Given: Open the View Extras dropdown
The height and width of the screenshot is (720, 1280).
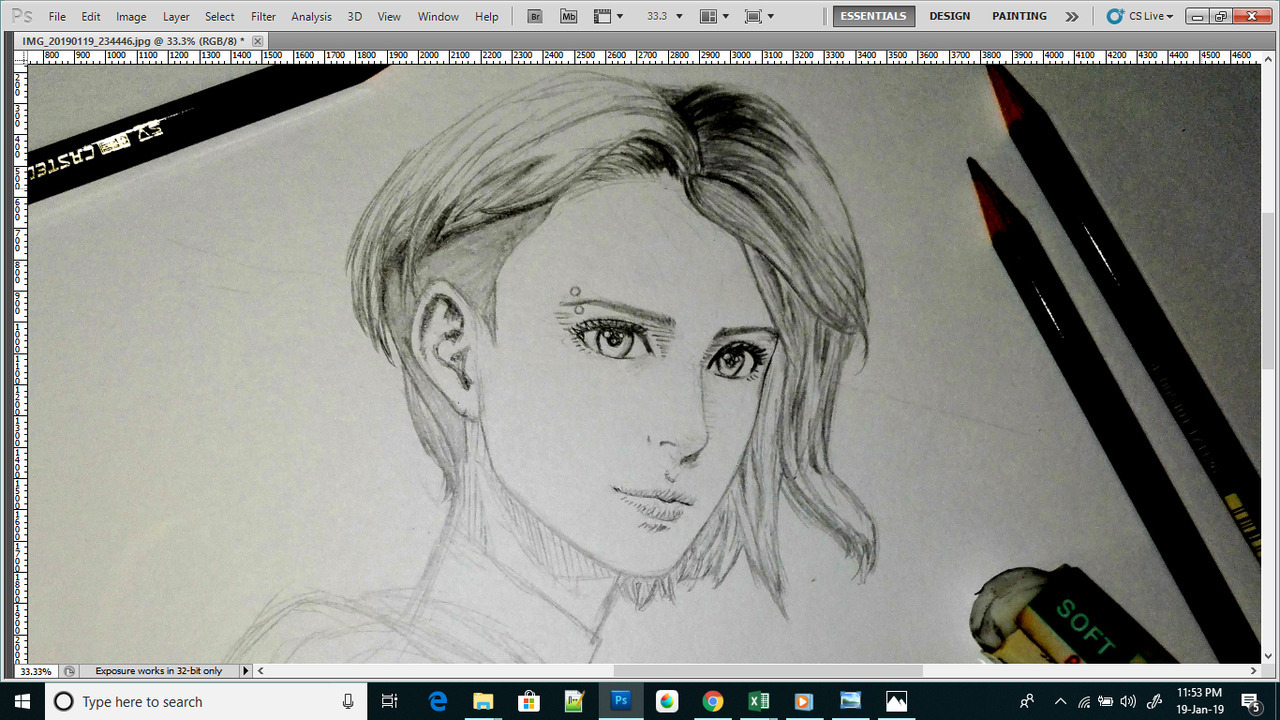Looking at the screenshot, I should click(608, 16).
